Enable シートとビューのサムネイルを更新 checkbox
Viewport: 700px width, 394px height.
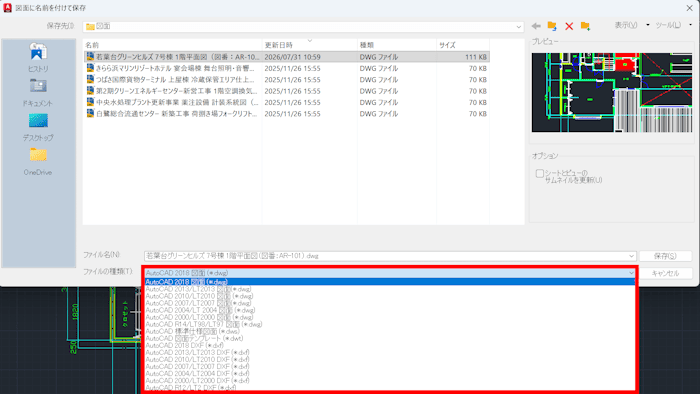coord(539,174)
